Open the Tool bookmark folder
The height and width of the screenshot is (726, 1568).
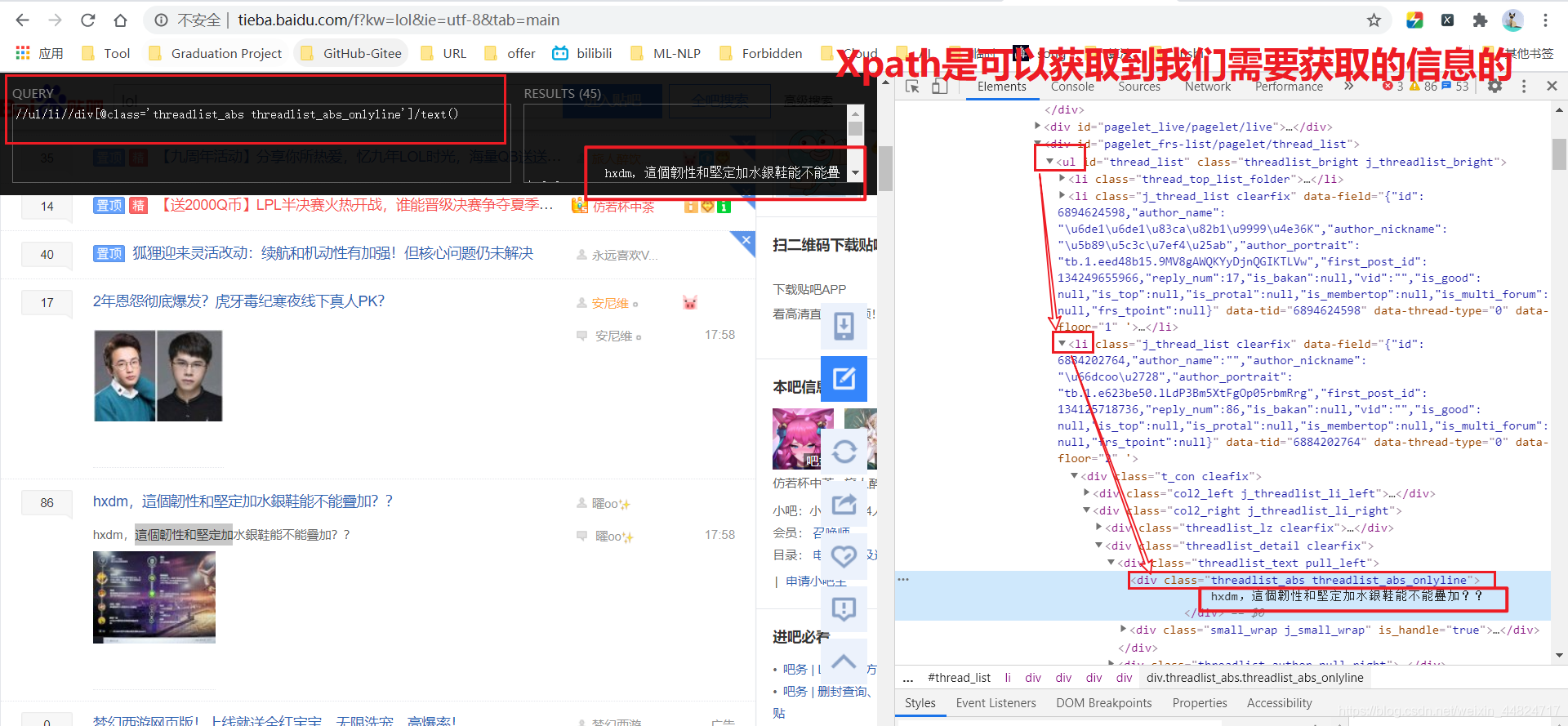point(106,53)
